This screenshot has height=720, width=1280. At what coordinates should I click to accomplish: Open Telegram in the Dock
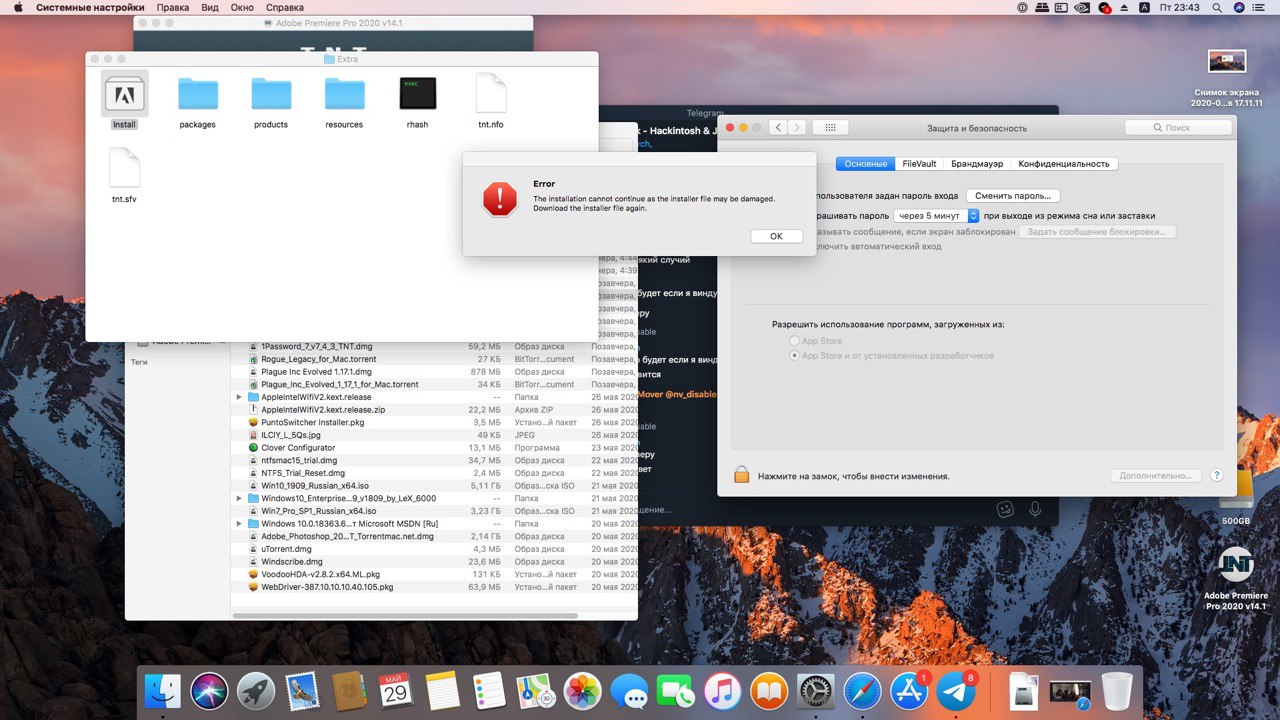click(x=956, y=691)
